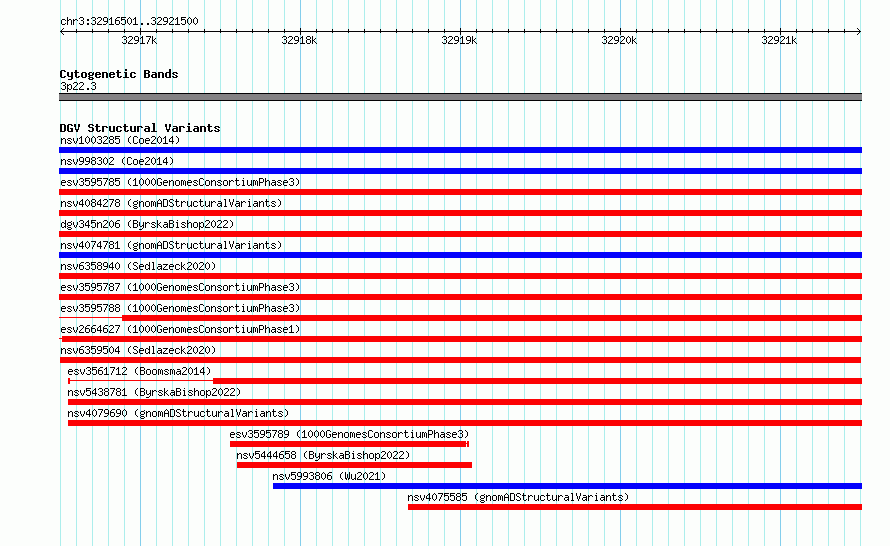Select the red bar for nsv4079690
Image resolution: width=890 pixels, height=546 pixels.
(x=465, y=423)
